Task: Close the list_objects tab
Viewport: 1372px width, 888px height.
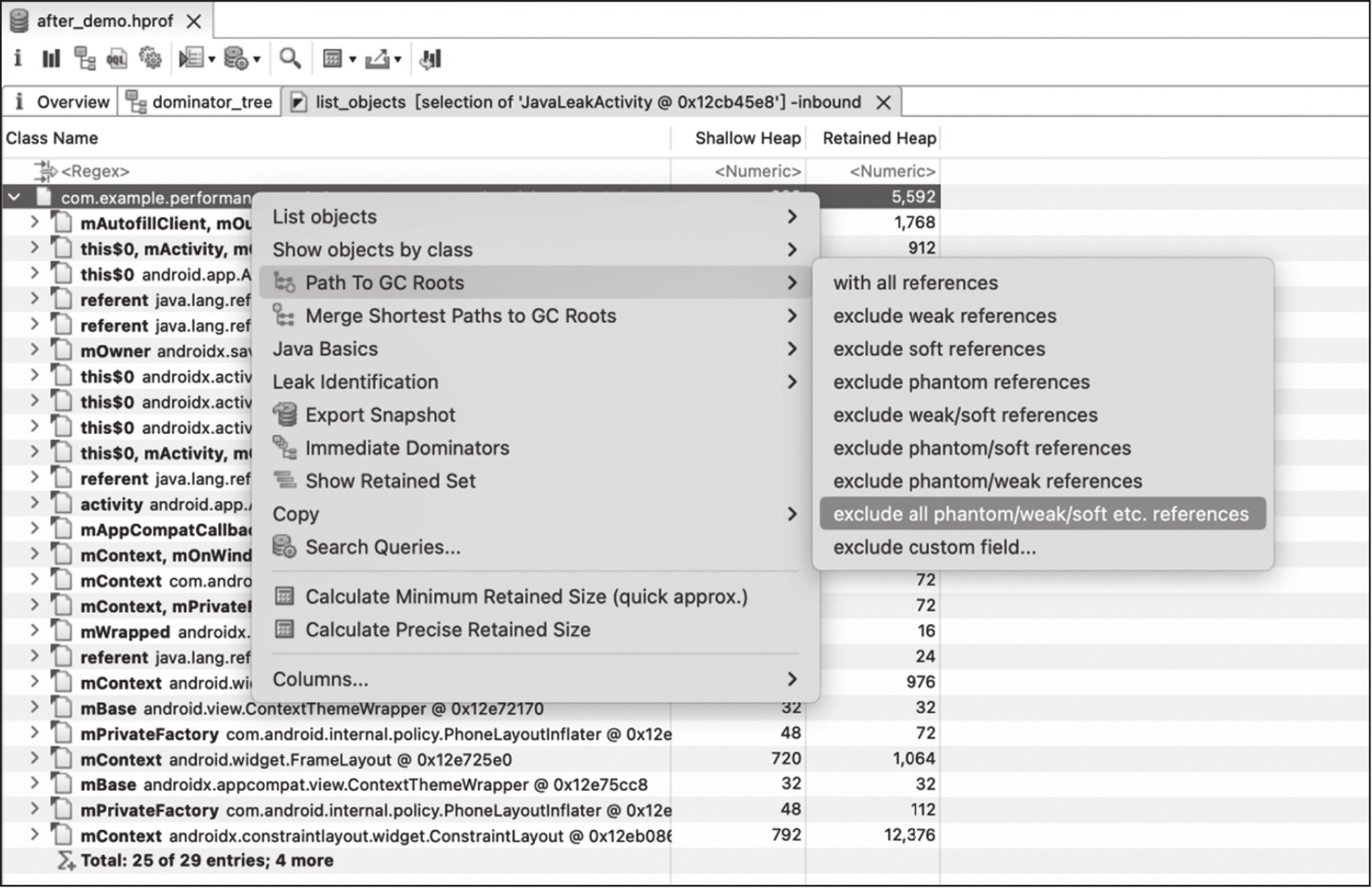Action: click(x=883, y=102)
